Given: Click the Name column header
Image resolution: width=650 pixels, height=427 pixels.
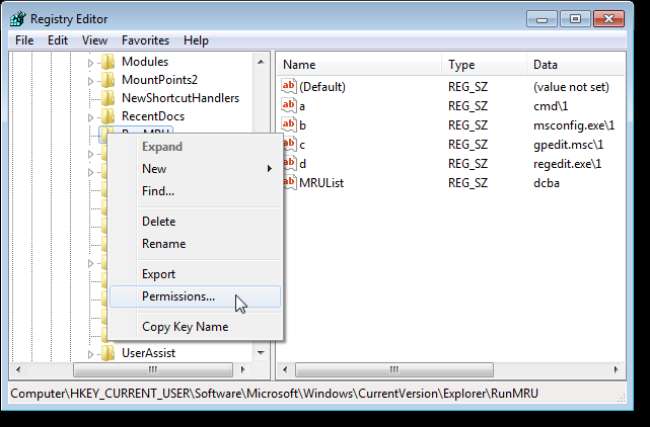Looking at the screenshot, I should [x=360, y=65].
